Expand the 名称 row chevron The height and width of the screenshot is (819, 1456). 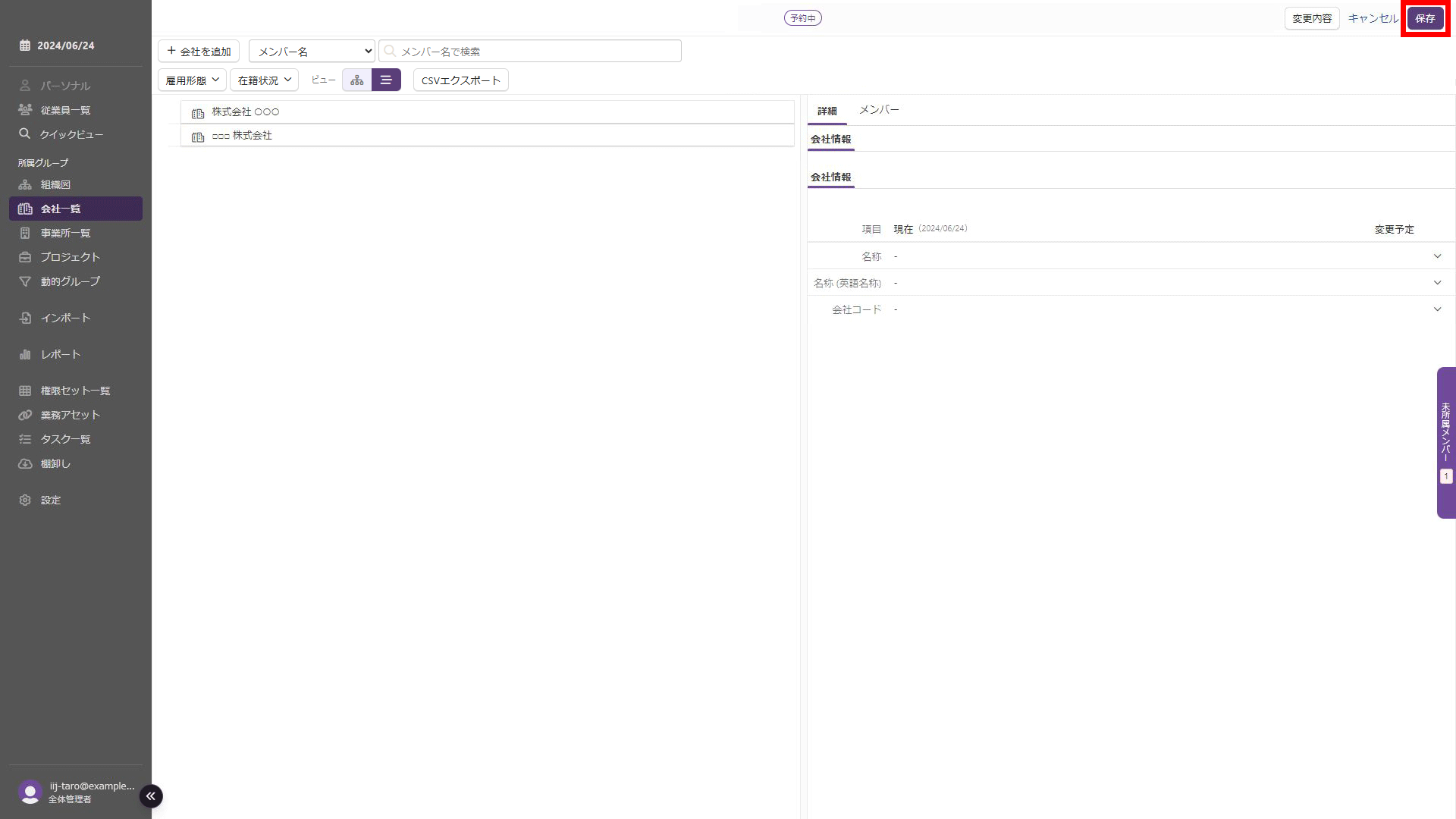pos(1437,256)
